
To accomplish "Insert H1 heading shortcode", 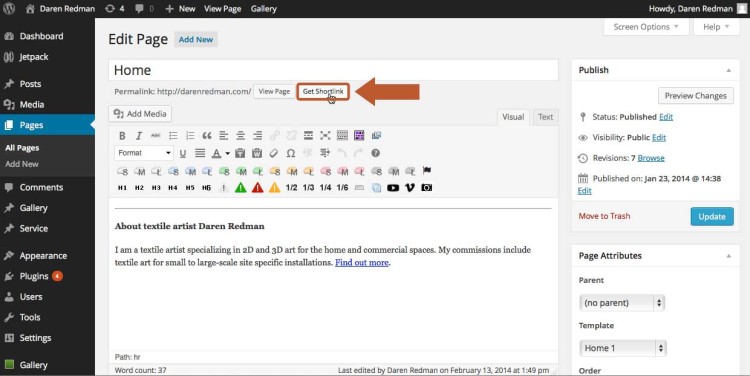I will pos(122,188).
